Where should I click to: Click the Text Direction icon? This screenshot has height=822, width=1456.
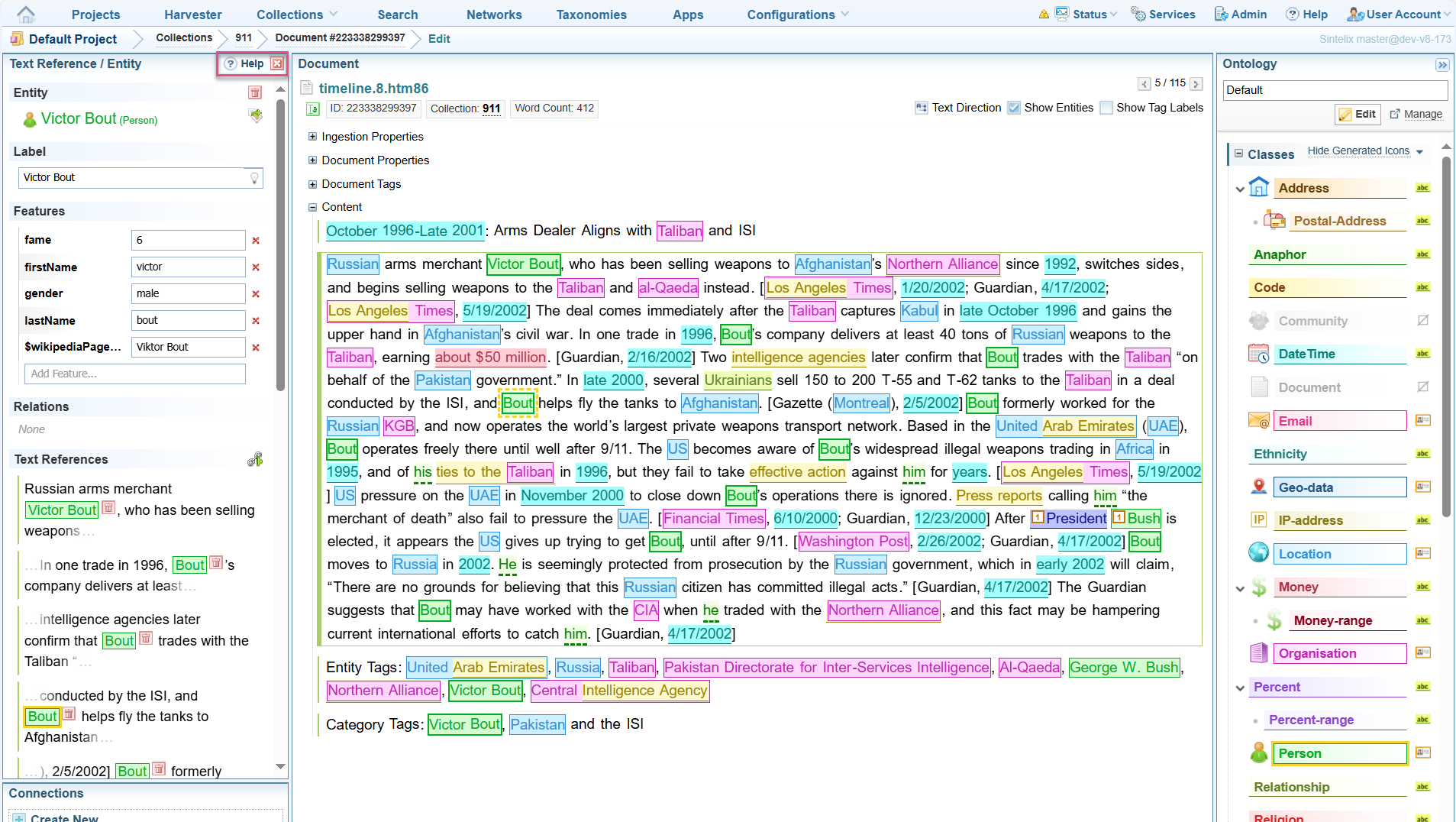click(x=922, y=108)
